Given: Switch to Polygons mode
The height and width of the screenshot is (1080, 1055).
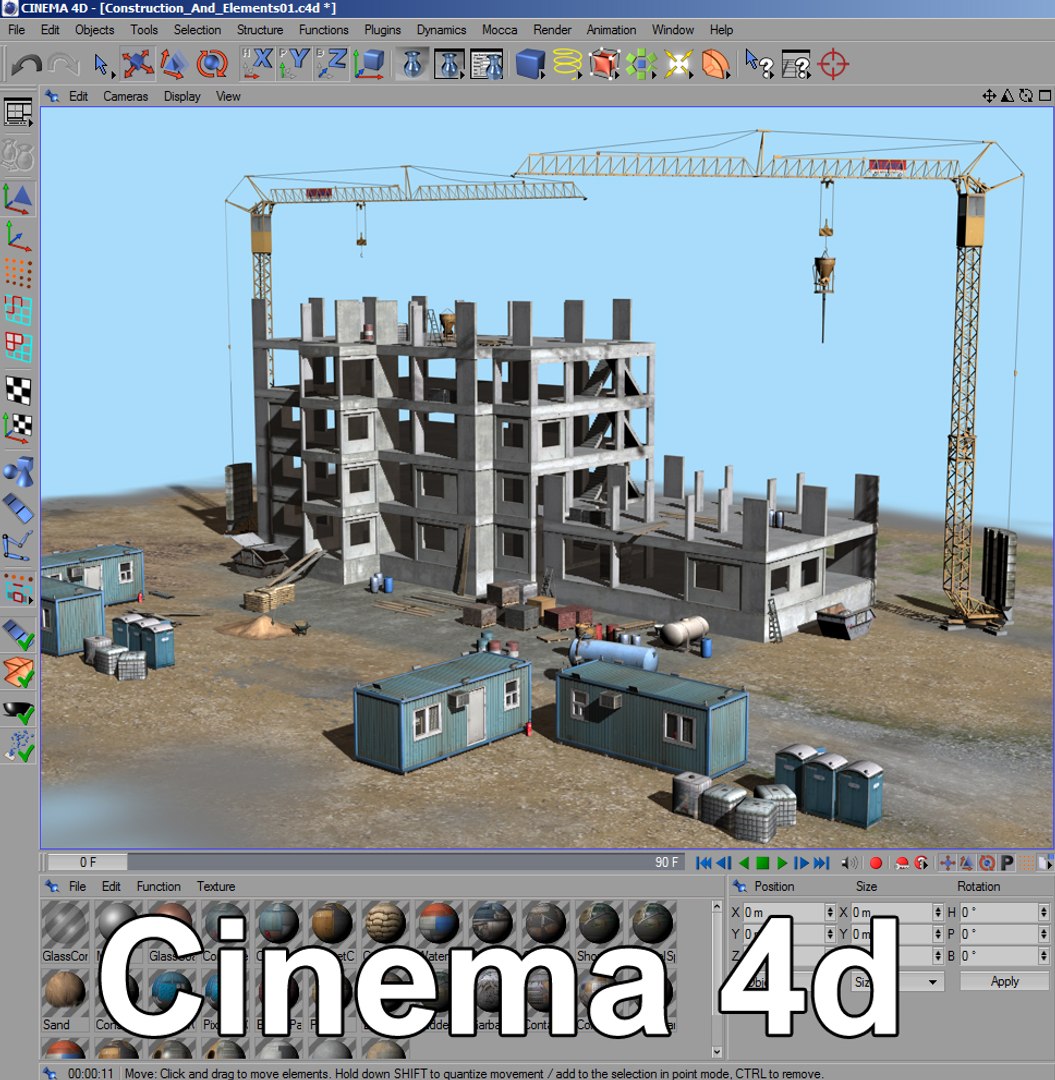Looking at the screenshot, I should point(18,347).
